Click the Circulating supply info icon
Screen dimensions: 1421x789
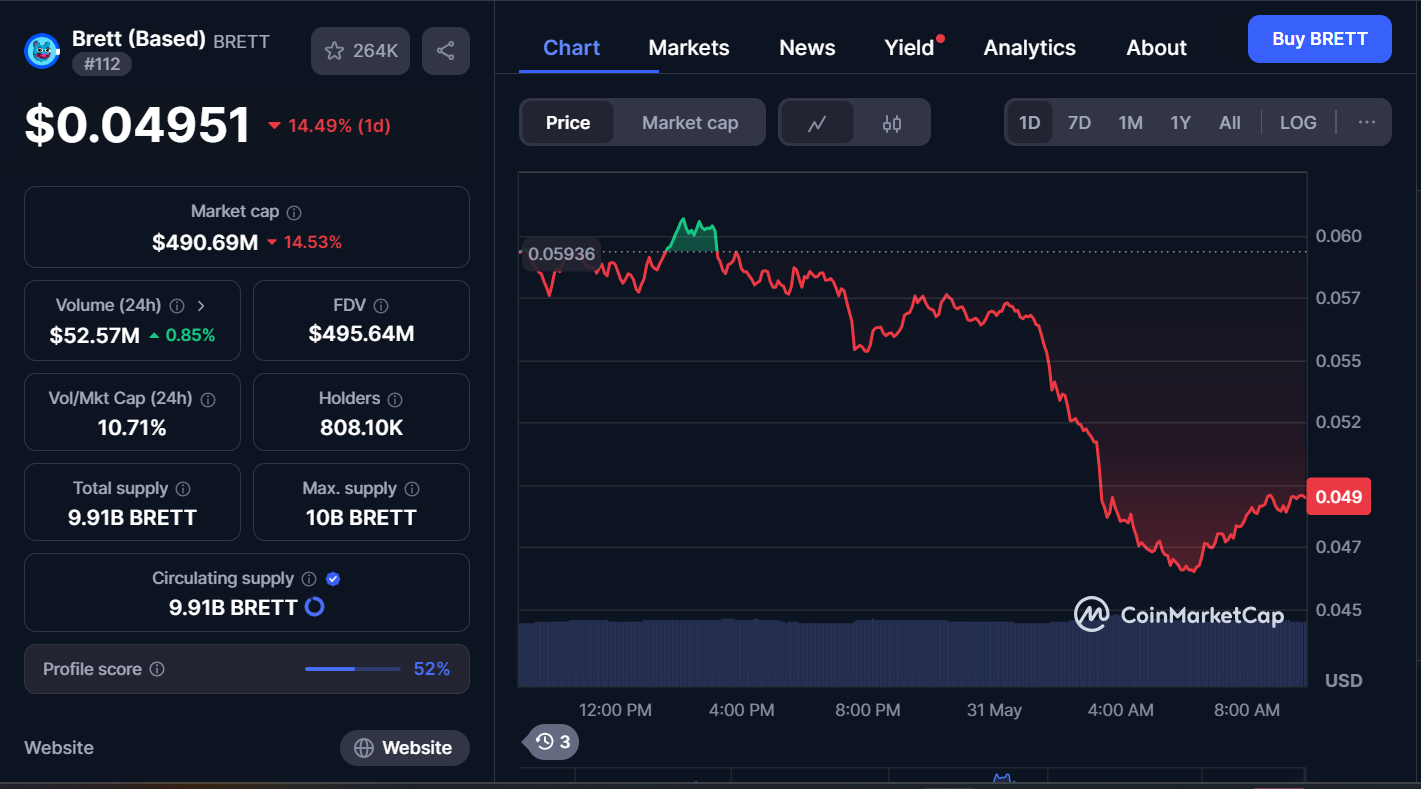coord(309,579)
